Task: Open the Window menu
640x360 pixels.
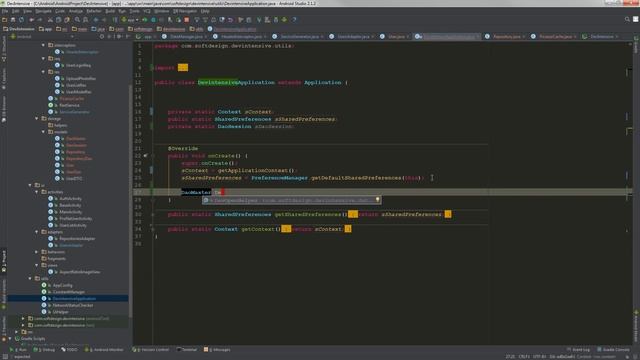Action: [x=162, y=11]
